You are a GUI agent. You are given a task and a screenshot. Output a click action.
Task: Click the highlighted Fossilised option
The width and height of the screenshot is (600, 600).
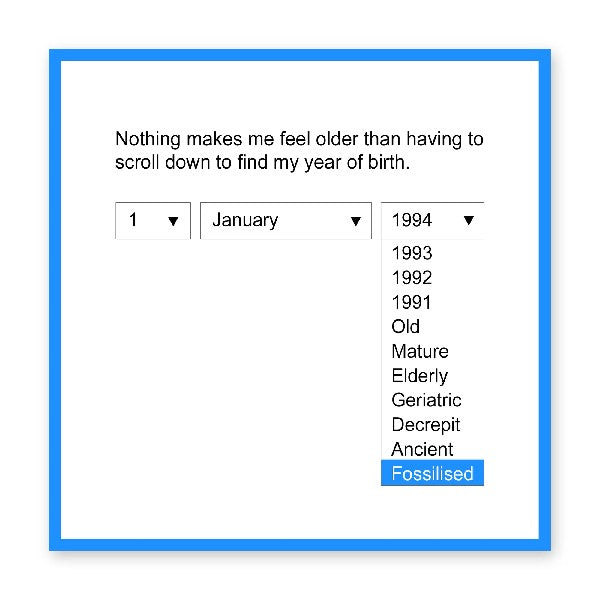pos(432,474)
